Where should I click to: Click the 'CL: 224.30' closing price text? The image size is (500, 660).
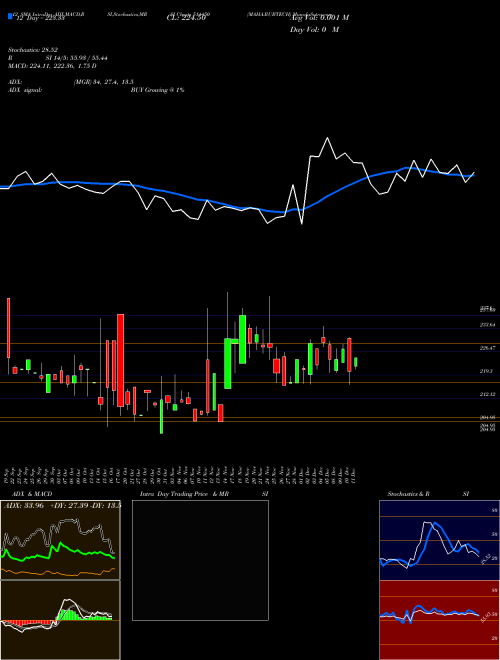pos(186,18)
